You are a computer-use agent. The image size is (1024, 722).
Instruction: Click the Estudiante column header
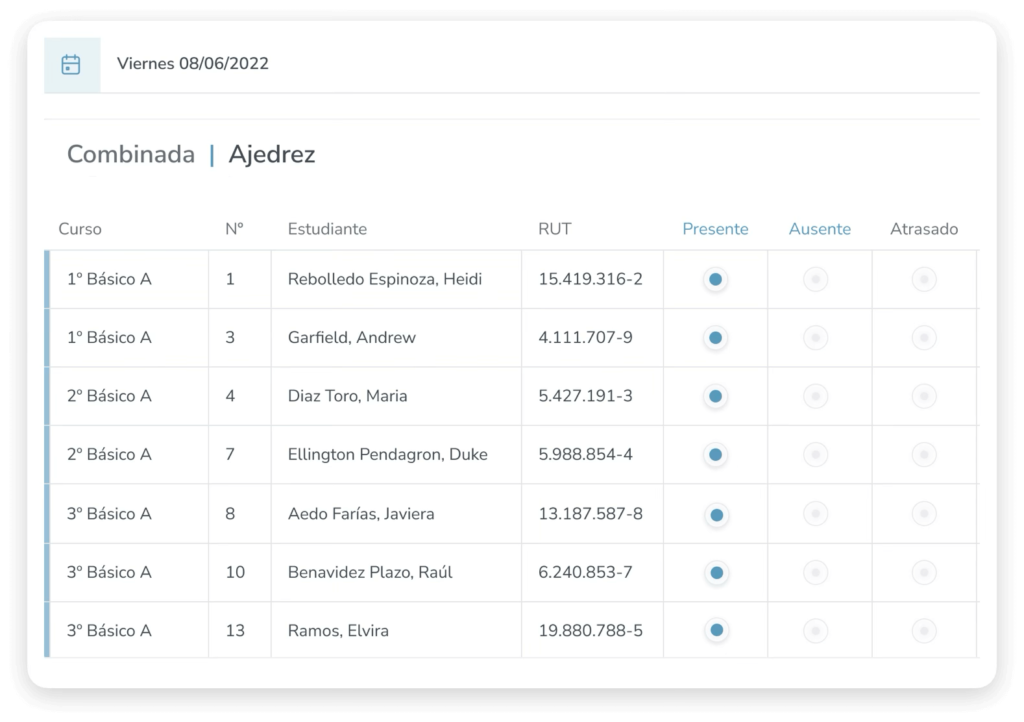(x=327, y=229)
